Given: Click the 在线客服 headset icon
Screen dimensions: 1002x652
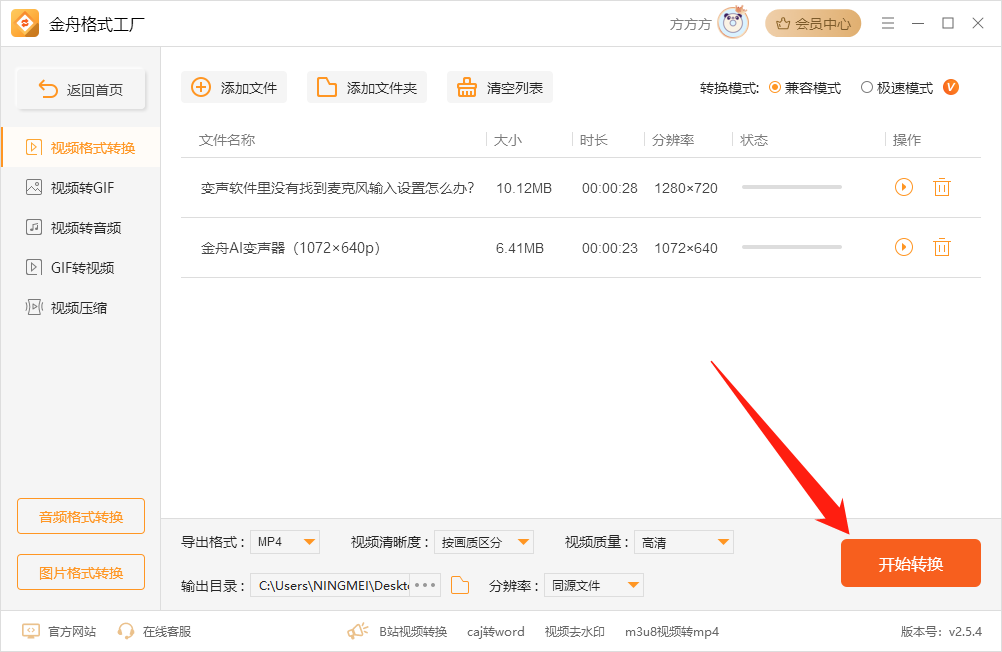Looking at the screenshot, I should click(x=126, y=632).
